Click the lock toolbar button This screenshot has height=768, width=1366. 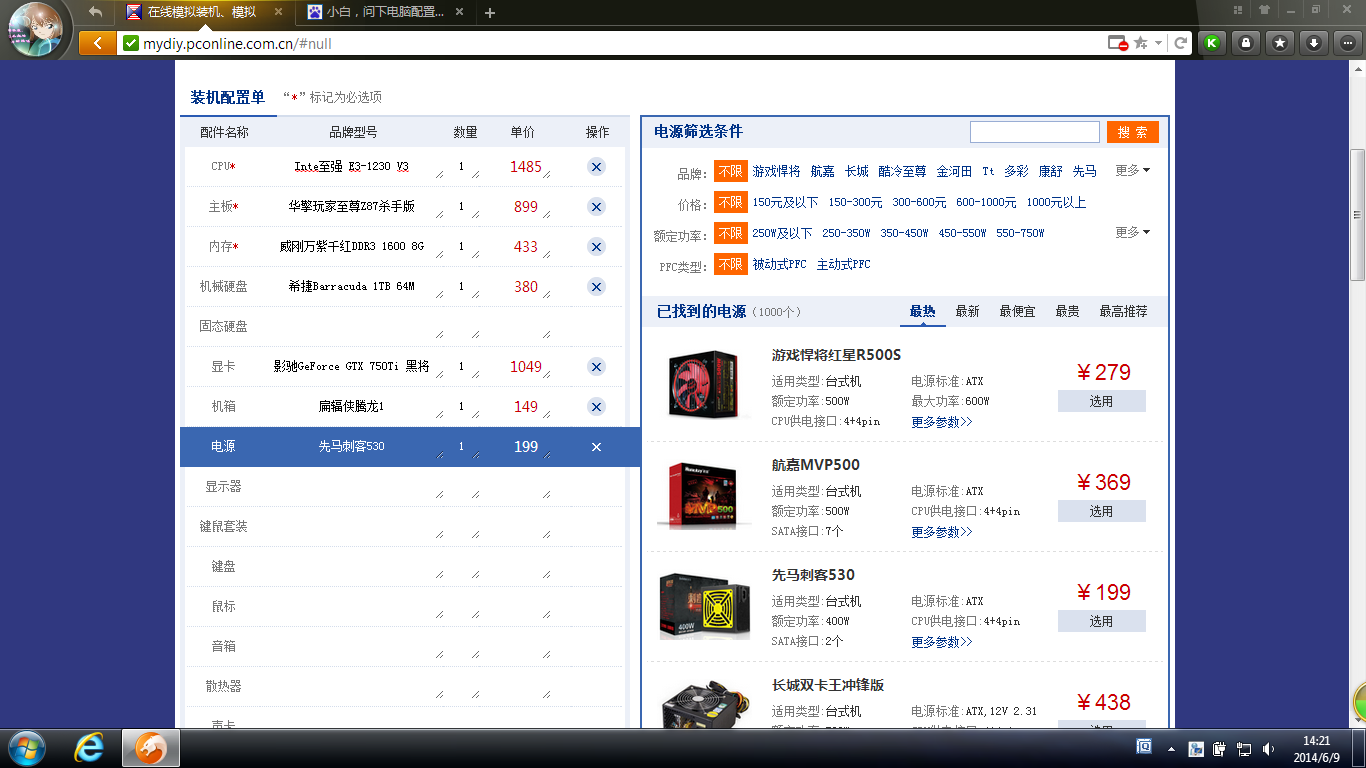click(x=1246, y=43)
